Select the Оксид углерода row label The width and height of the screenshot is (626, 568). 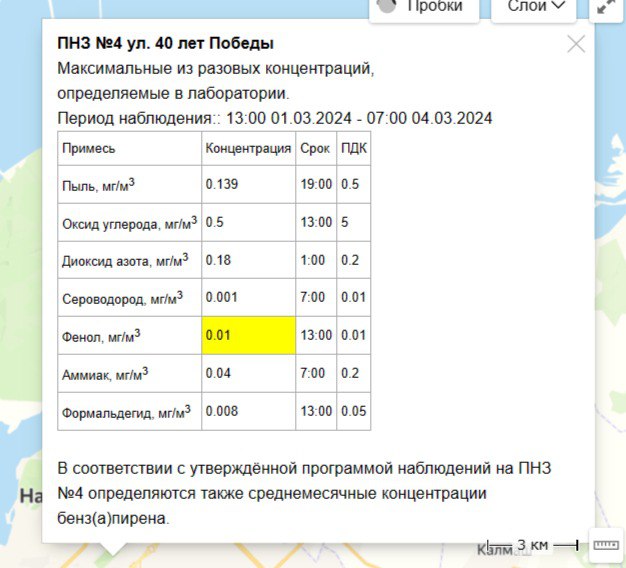coord(129,222)
